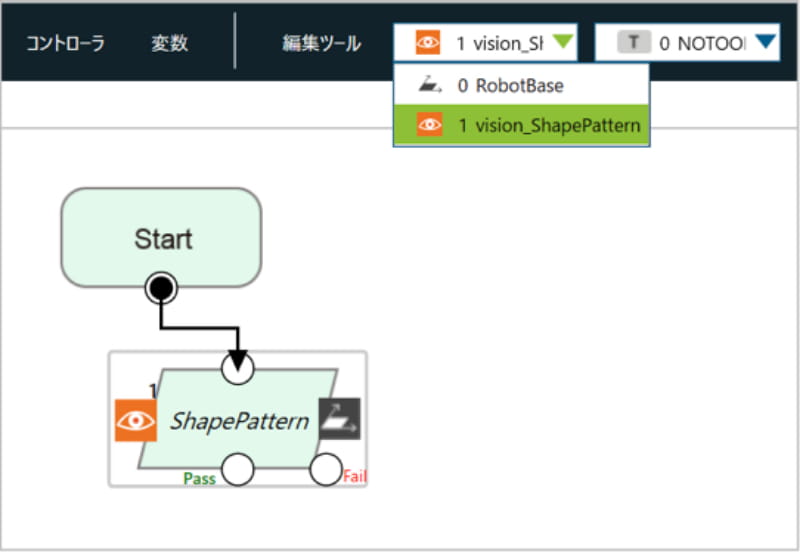Click the dark robot base icon on ShapePattern node
This screenshot has width=800, height=552.
click(340, 419)
